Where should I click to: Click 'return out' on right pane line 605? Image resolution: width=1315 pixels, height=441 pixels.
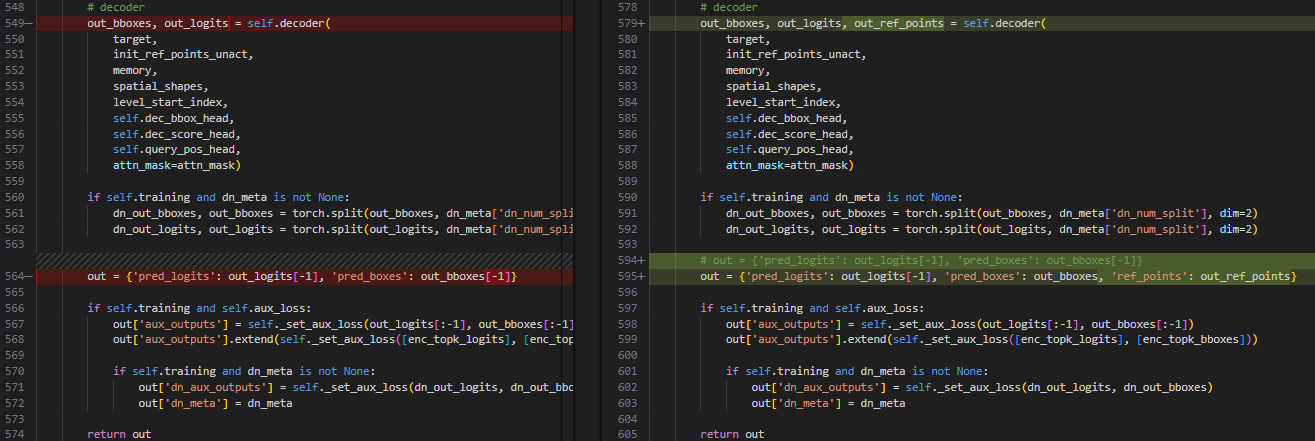[732, 434]
